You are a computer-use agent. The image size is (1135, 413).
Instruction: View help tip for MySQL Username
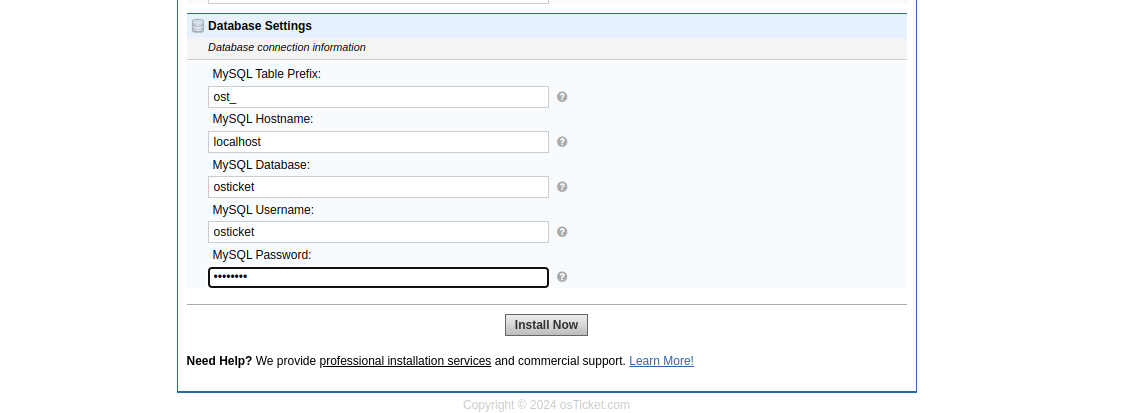[562, 232]
